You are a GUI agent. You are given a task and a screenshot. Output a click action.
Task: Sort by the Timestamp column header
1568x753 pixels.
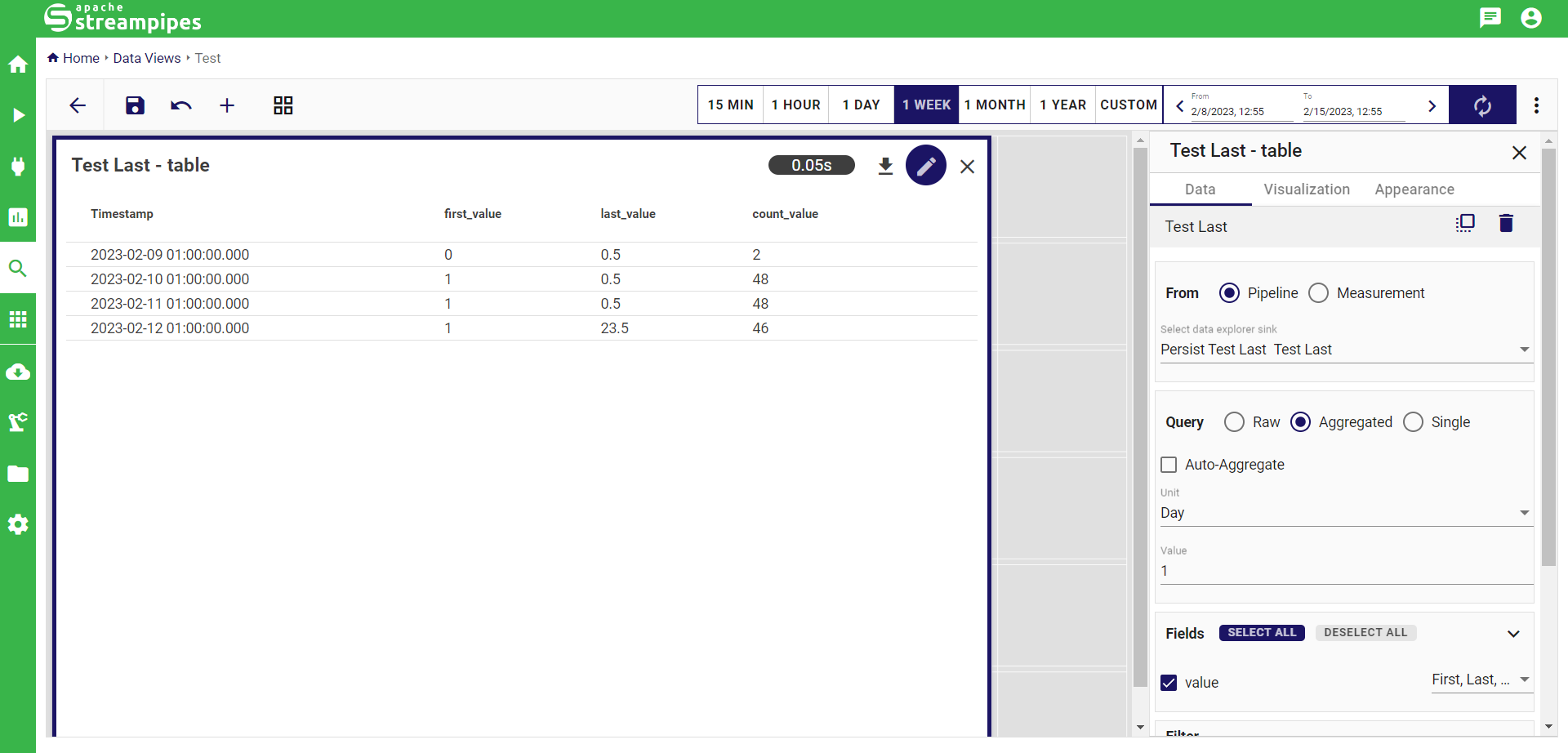(x=122, y=214)
